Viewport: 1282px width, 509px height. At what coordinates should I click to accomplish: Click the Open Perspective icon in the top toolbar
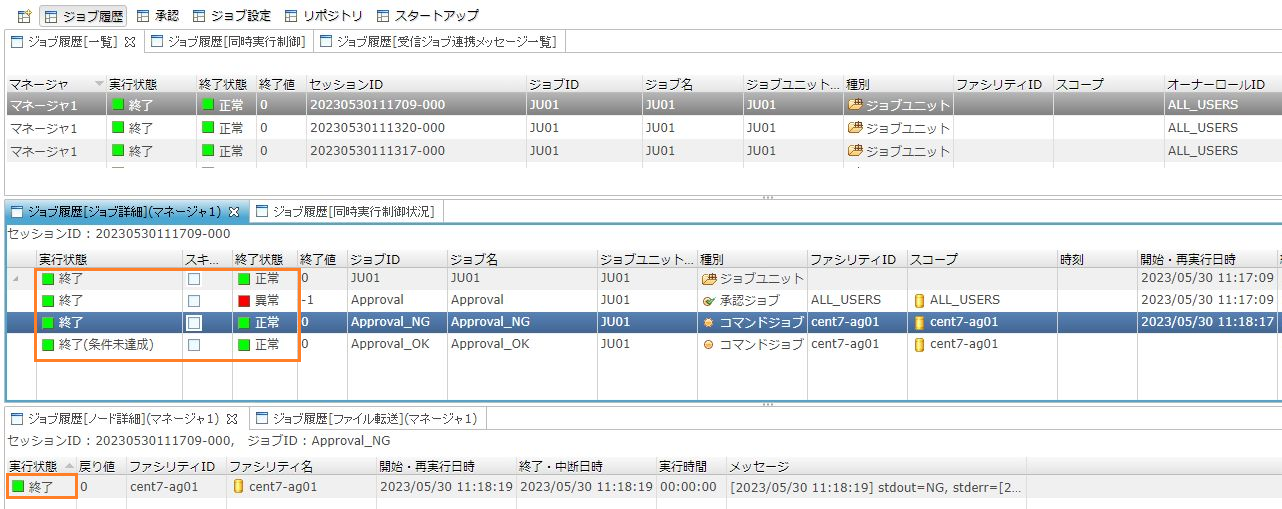[x=24, y=16]
